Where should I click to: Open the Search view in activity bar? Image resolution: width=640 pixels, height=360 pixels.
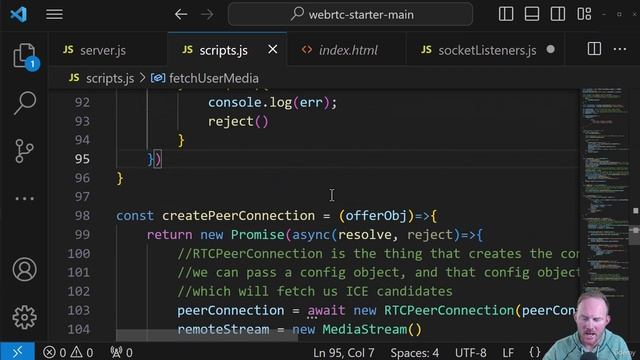(x=24, y=102)
